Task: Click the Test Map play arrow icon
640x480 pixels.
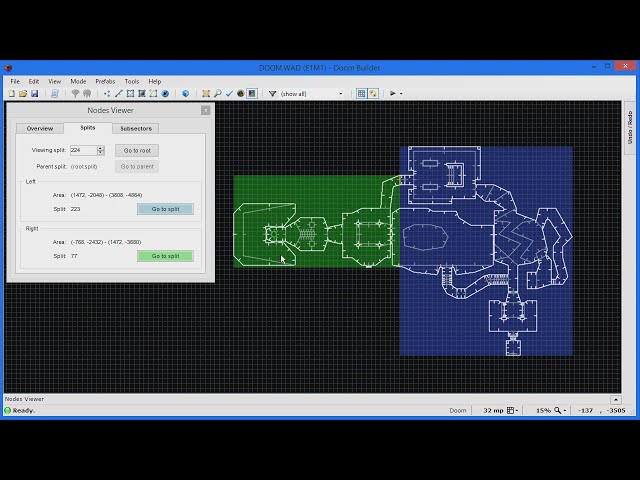Action: [393, 93]
